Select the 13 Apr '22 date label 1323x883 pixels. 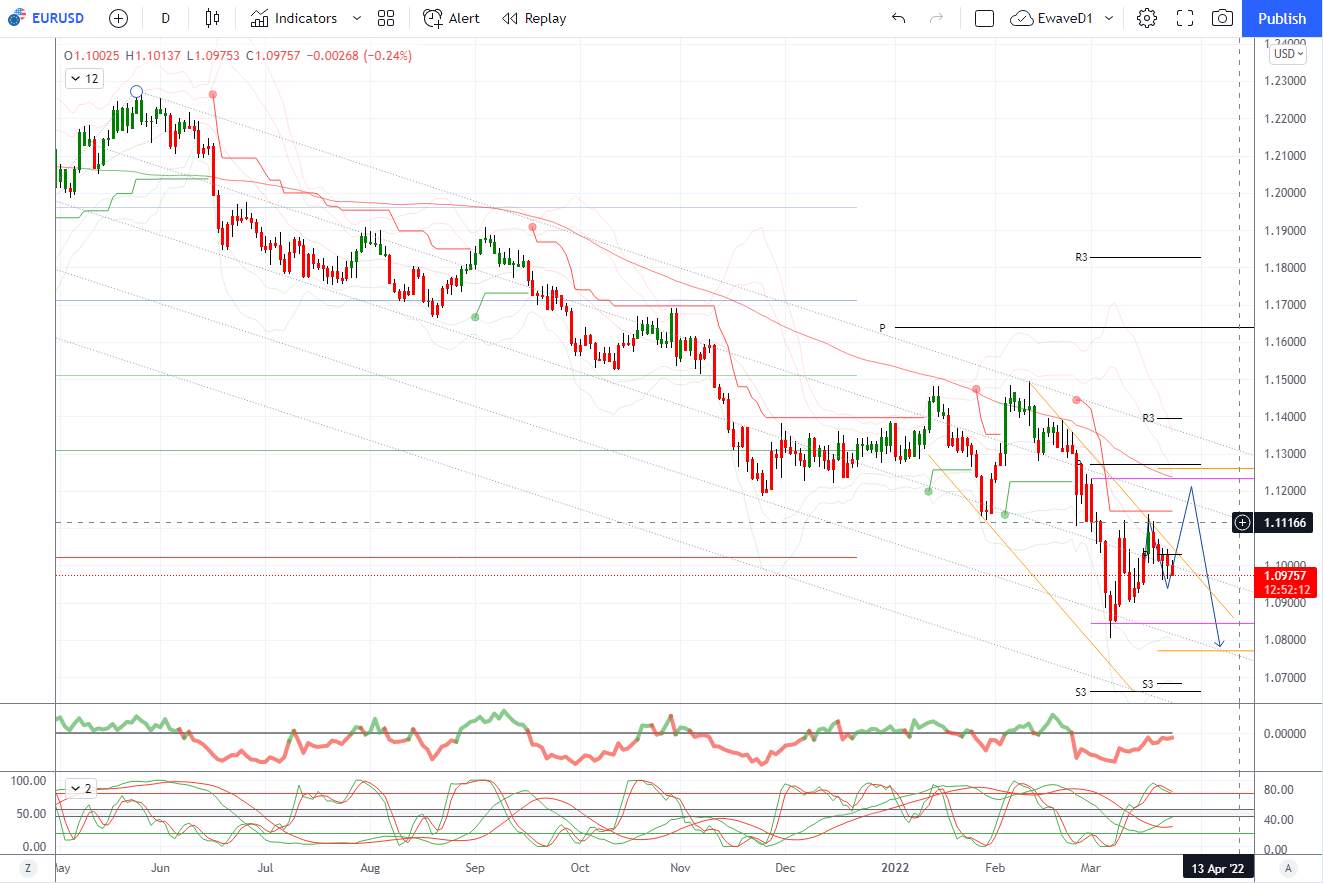tap(1218, 868)
